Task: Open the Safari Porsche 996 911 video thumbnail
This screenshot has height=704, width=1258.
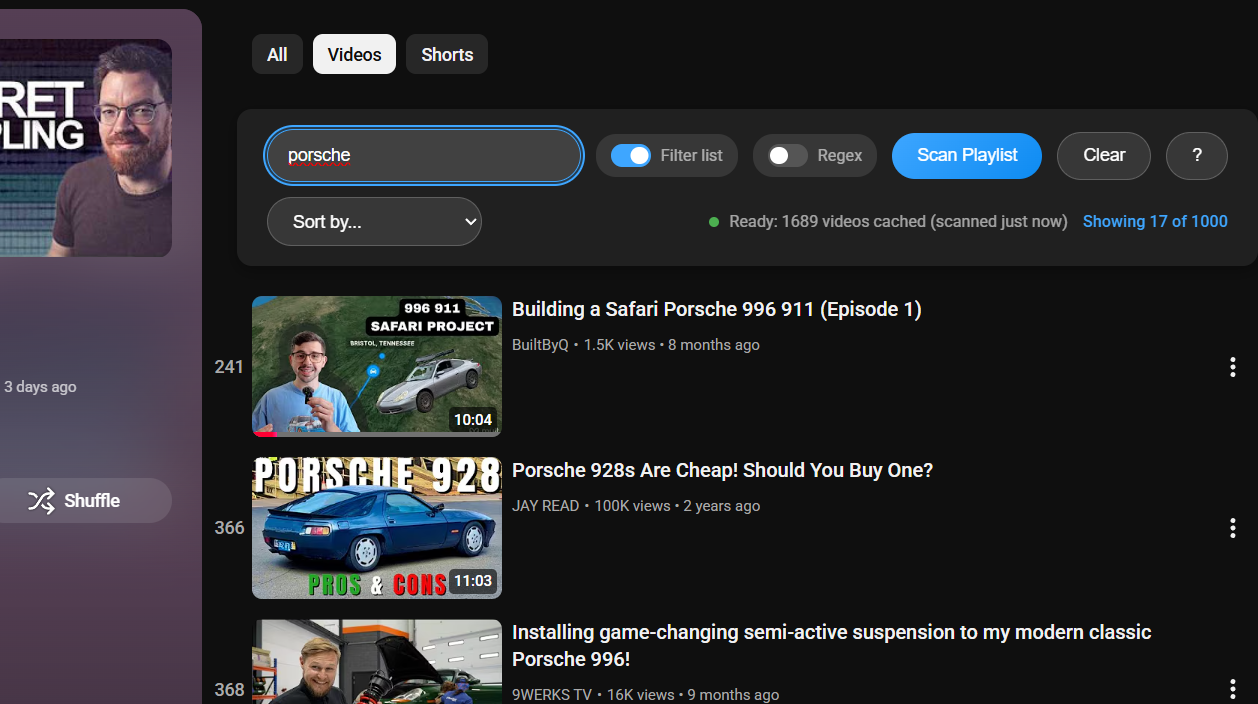Action: (377, 366)
